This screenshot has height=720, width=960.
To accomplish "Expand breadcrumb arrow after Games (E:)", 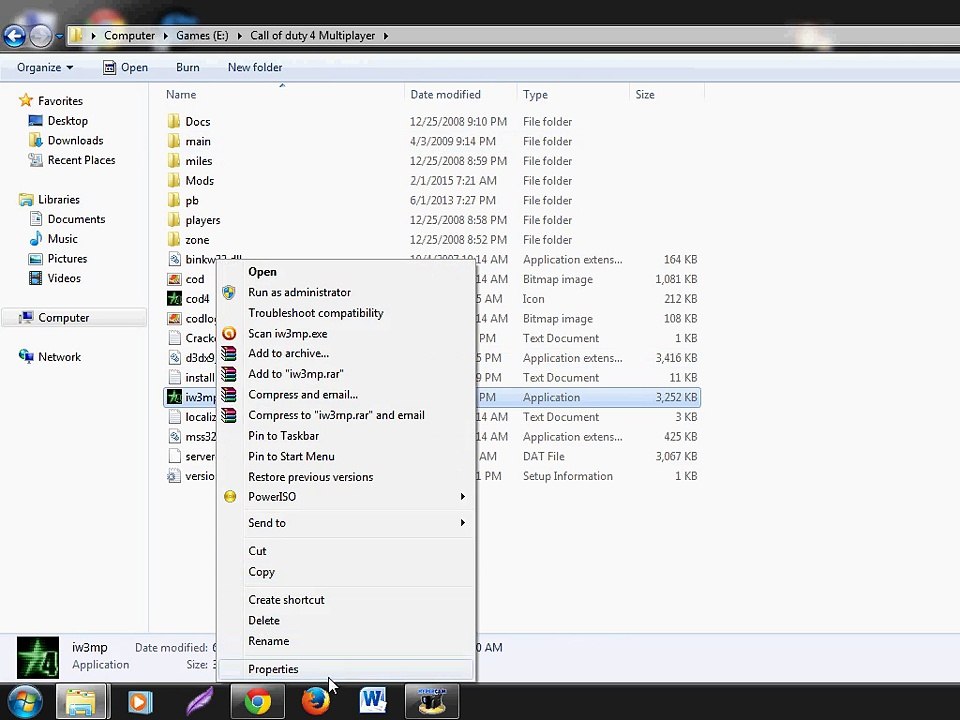I will pyautogui.click(x=239, y=36).
